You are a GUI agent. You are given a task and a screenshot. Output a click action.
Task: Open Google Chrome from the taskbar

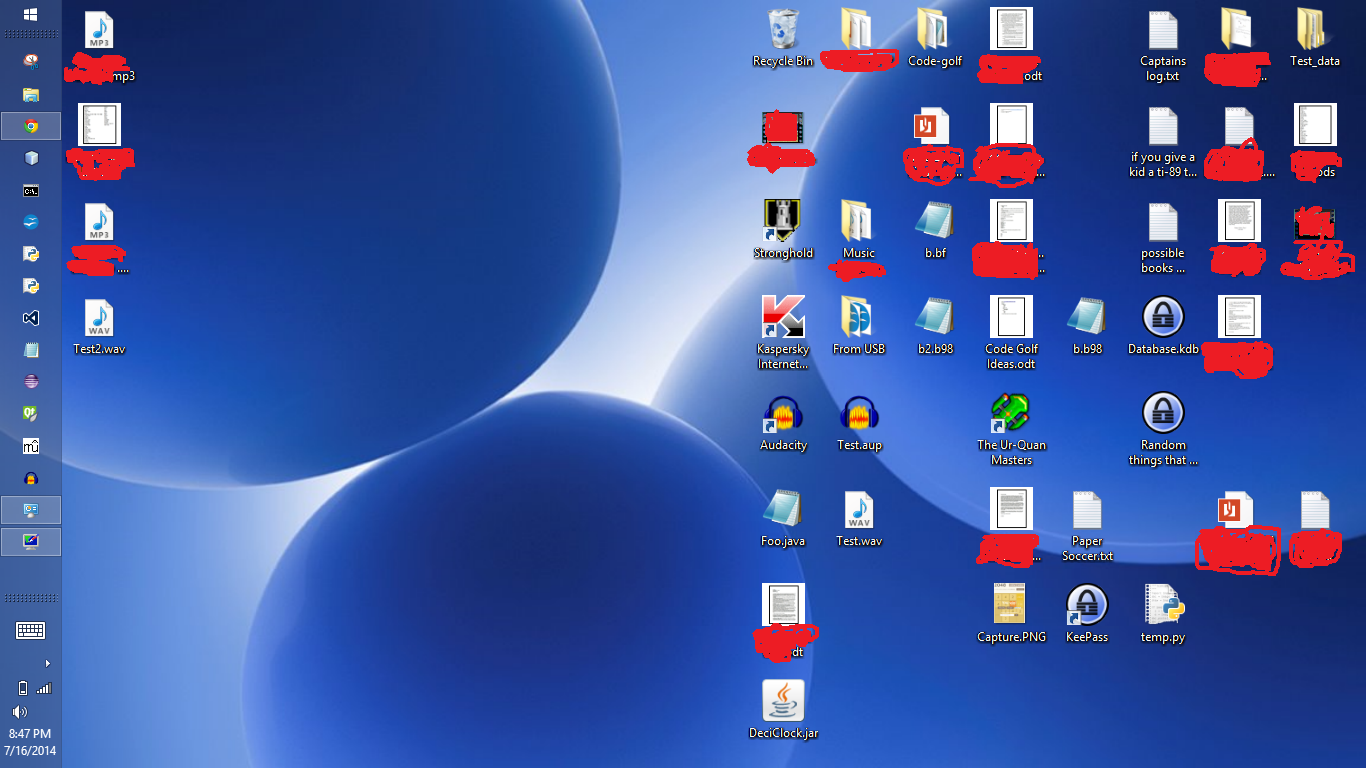pyautogui.click(x=30, y=126)
